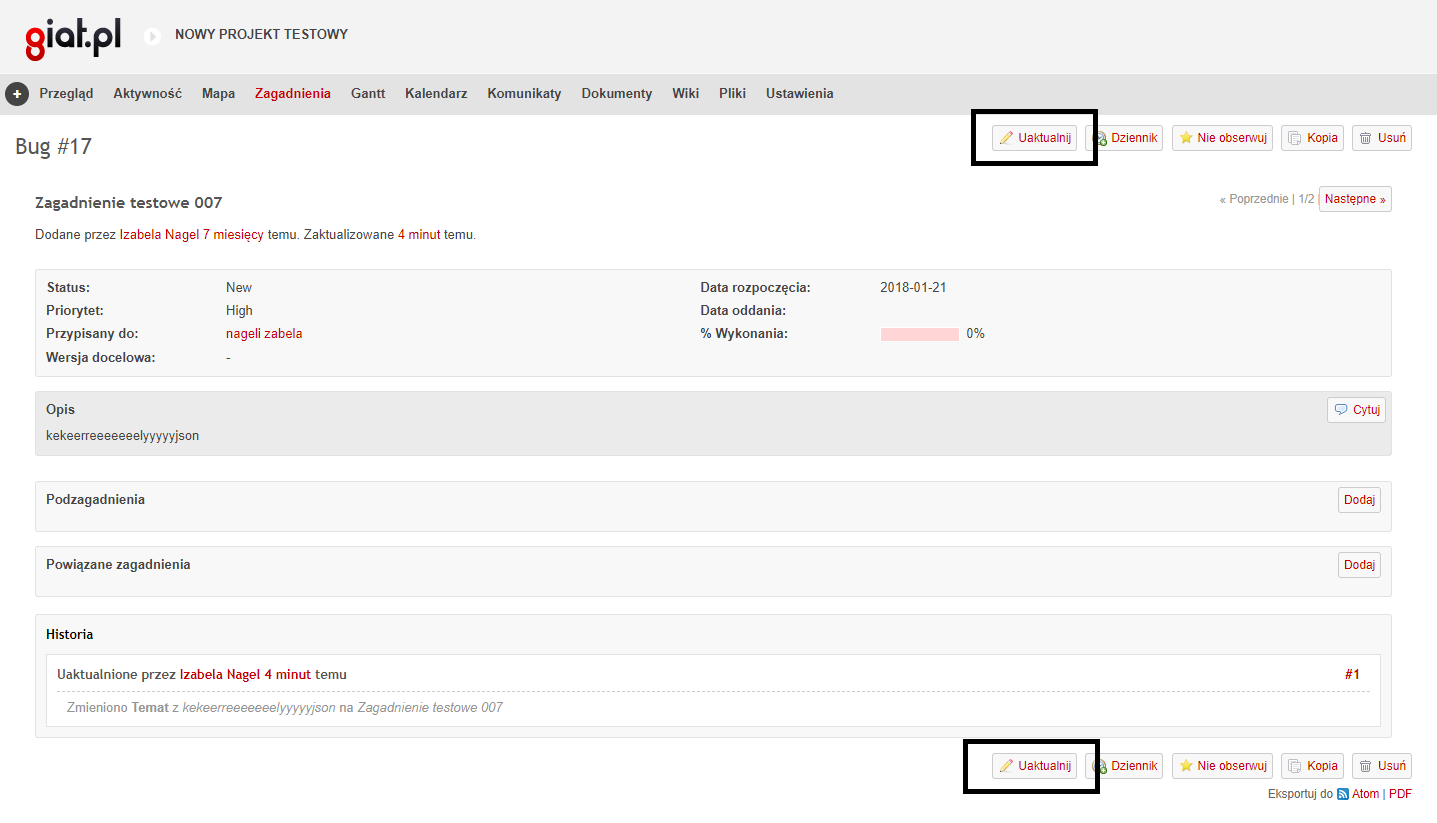Click top Kopia button

pos(1312,138)
